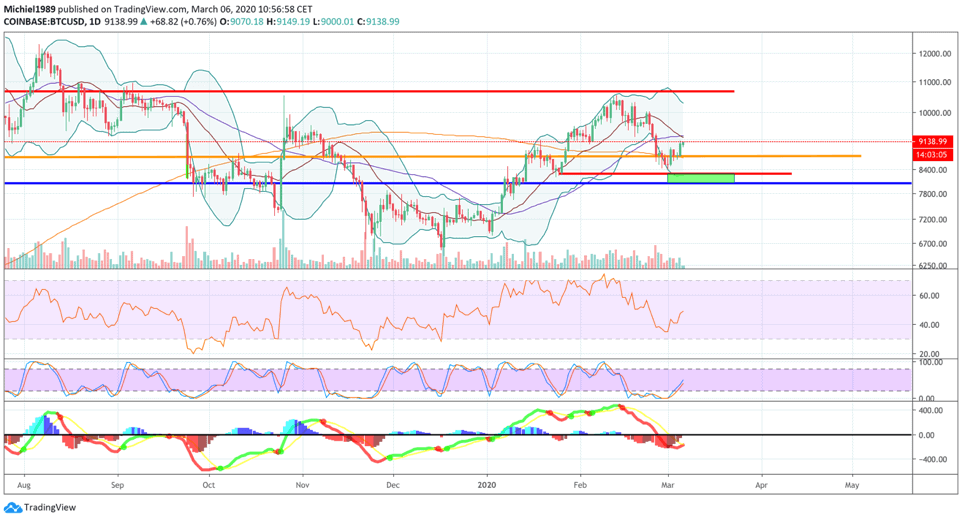Click the 14:03:05 countdown timer tag

[x=933, y=154]
